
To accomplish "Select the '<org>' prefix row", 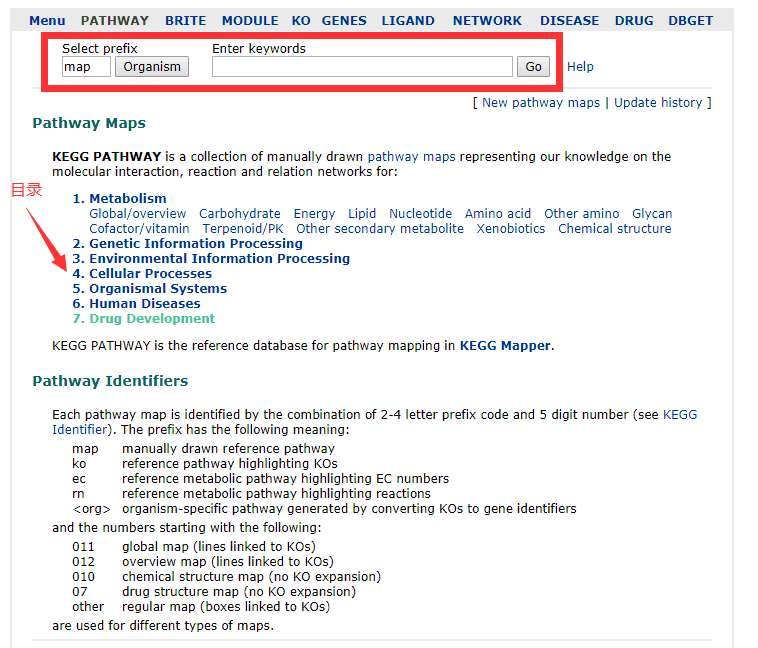I will coord(324,508).
